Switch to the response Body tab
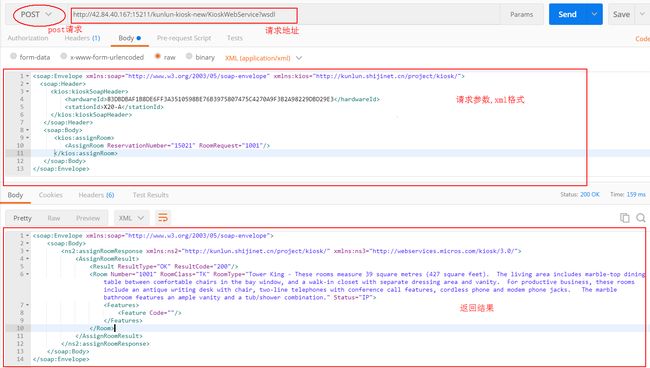Viewport: 650px width, 368px height. tap(15, 195)
